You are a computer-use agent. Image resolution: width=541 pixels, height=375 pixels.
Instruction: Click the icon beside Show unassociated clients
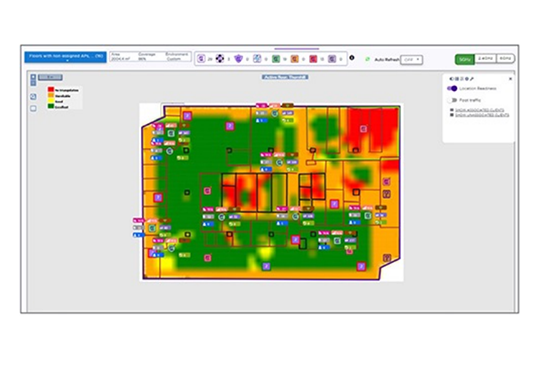click(x=452, y=115)
